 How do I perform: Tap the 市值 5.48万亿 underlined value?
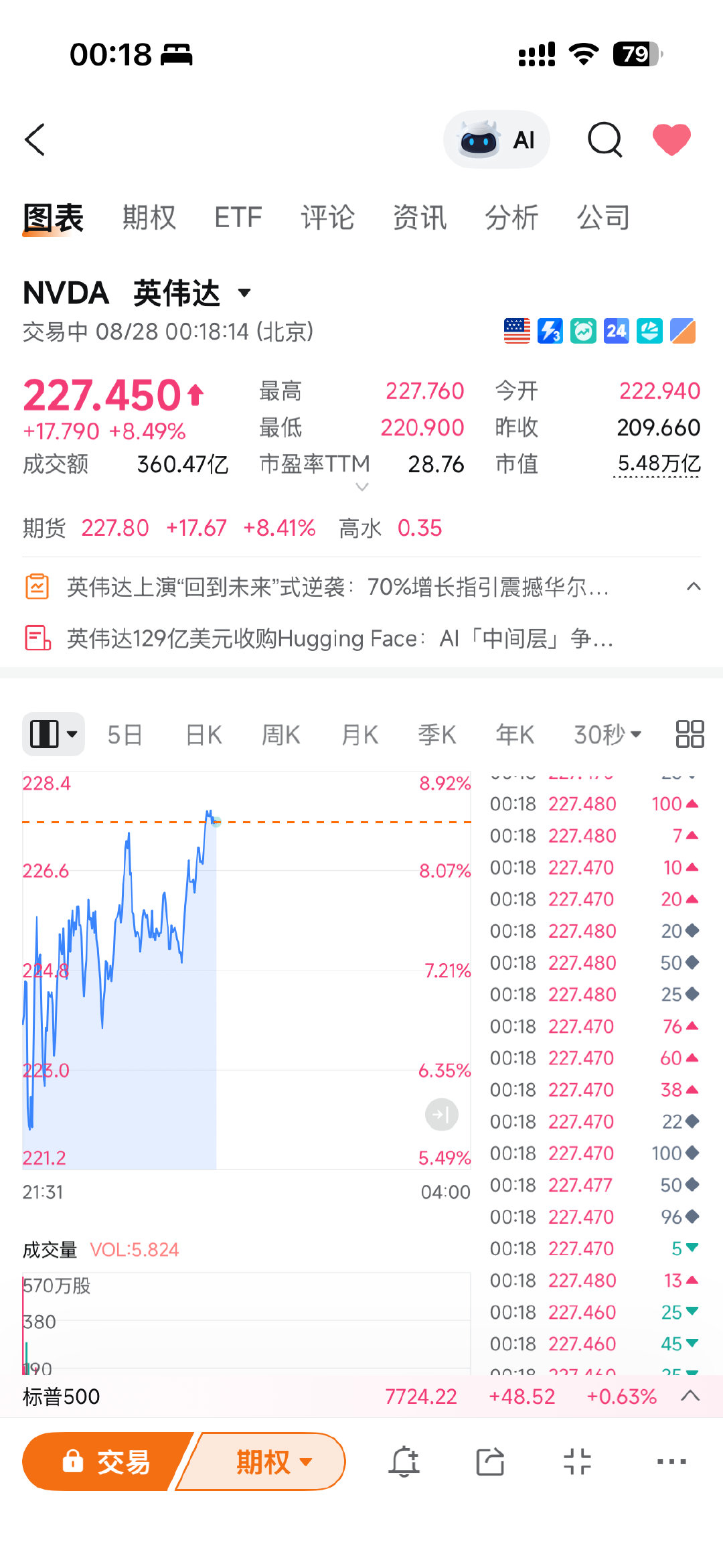[659, 464]
